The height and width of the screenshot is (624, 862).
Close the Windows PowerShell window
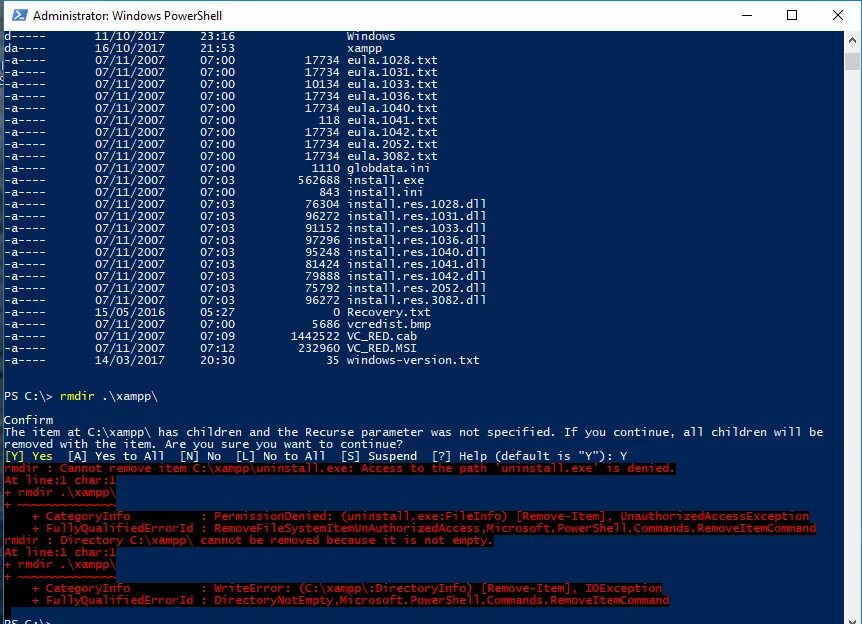[837, 15]
